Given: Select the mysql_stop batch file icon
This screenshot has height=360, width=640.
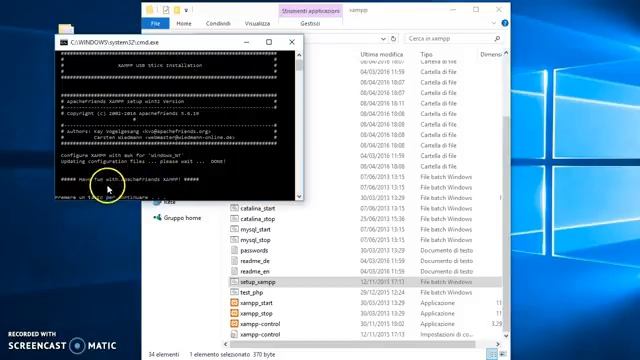Looking at the screenshot, I should tap(234, 240).
